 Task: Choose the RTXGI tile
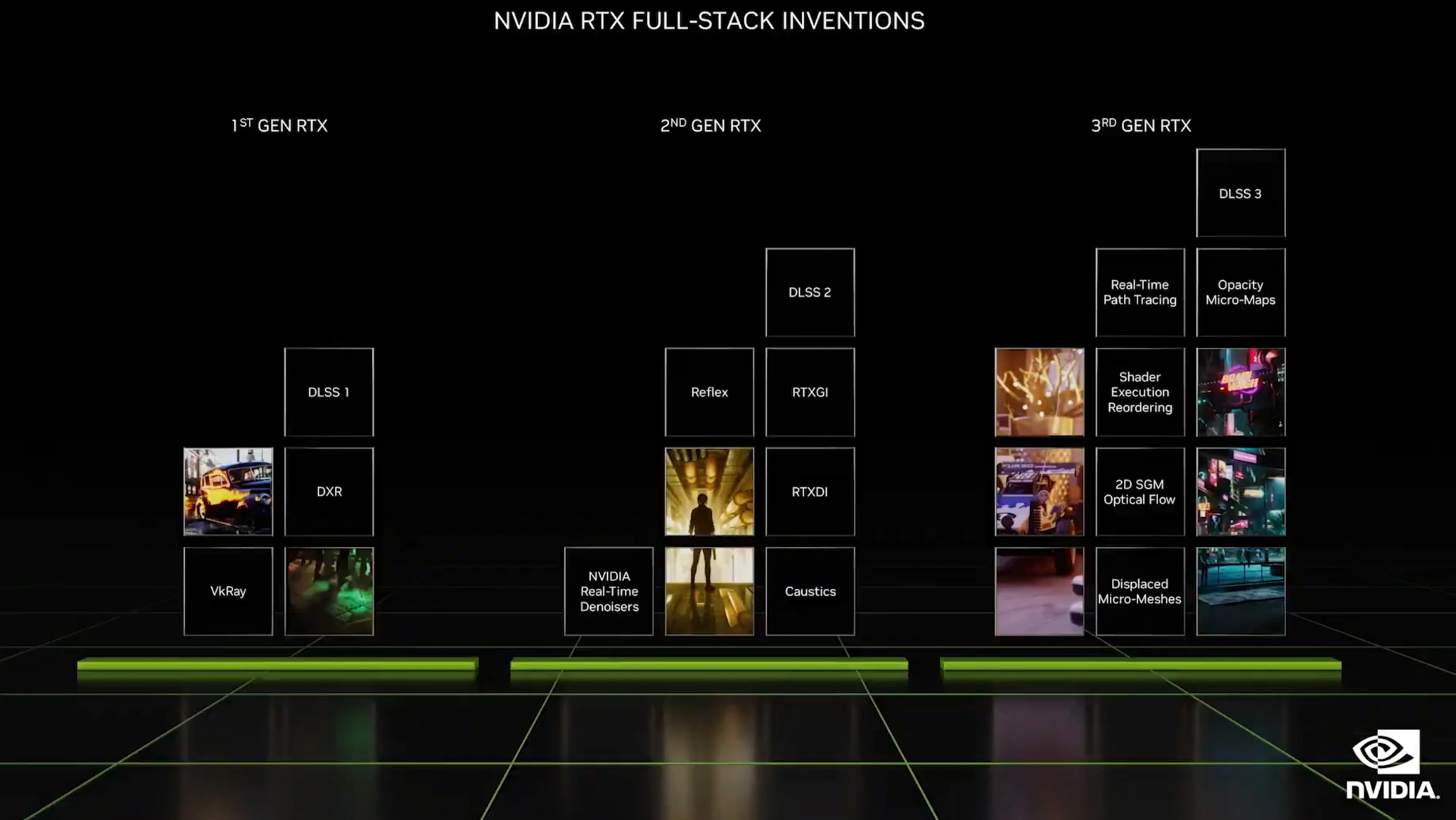pyautogui.click(x=810, y=392)
